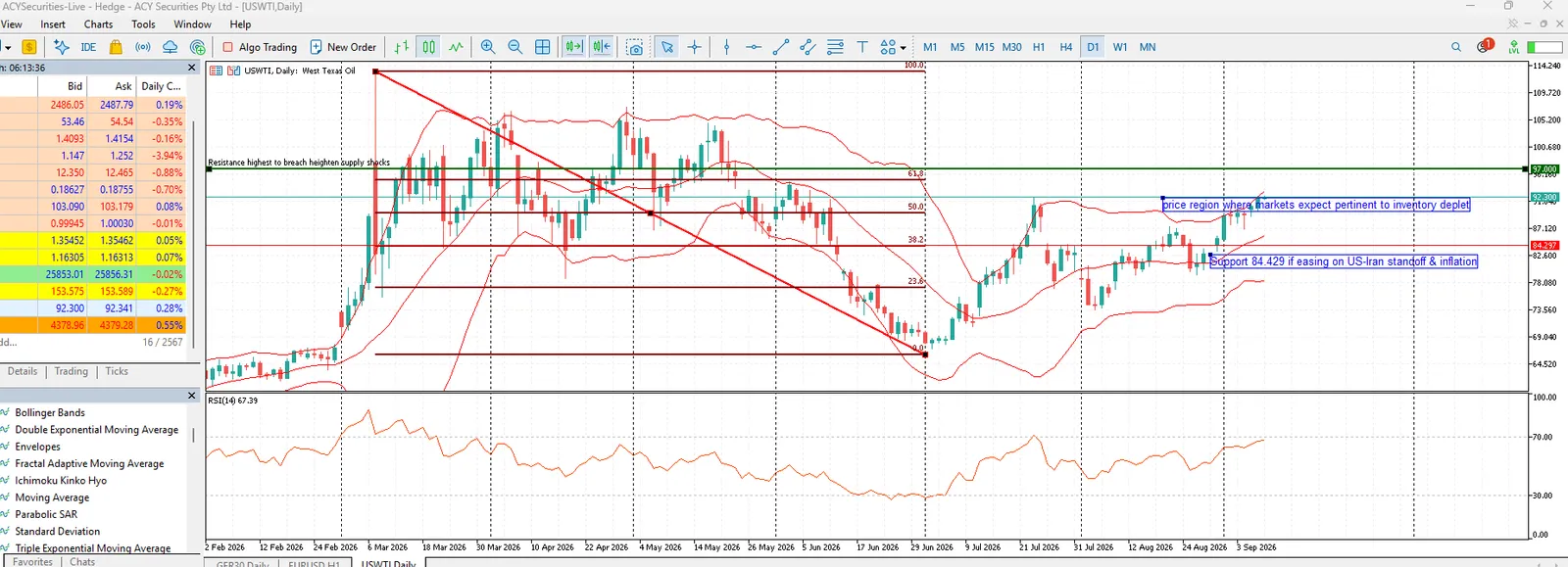Select the MN timeframe button
Viewport: 1568px width, 567px height.
[1148, 47]
